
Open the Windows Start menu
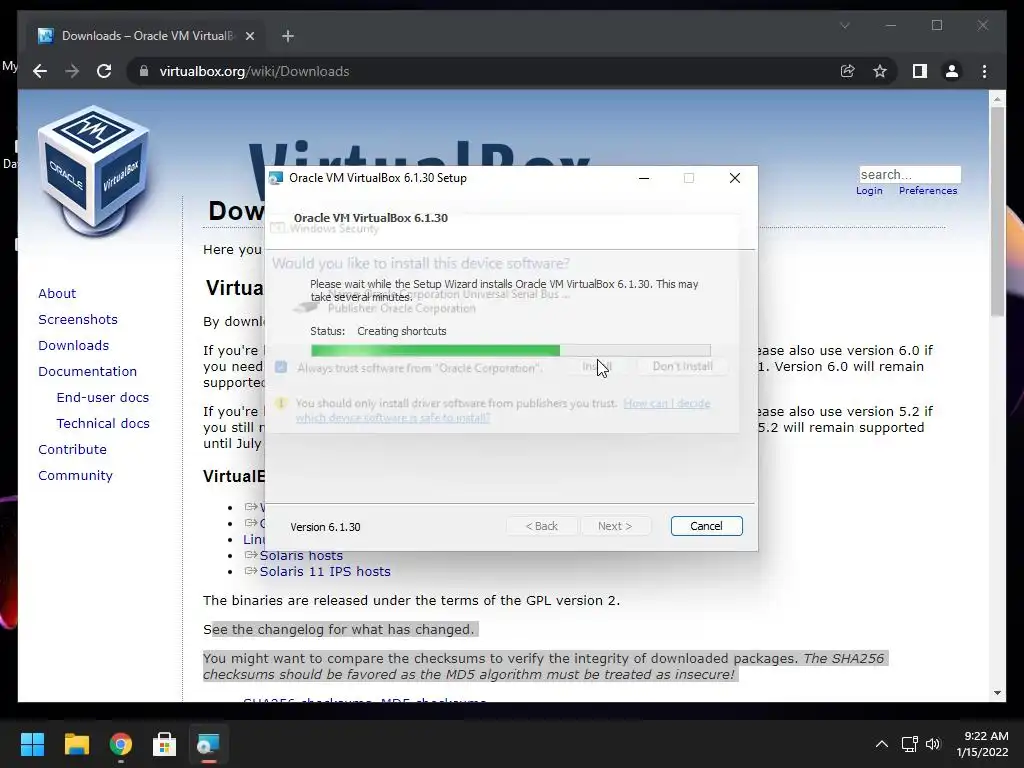point(32,744)
